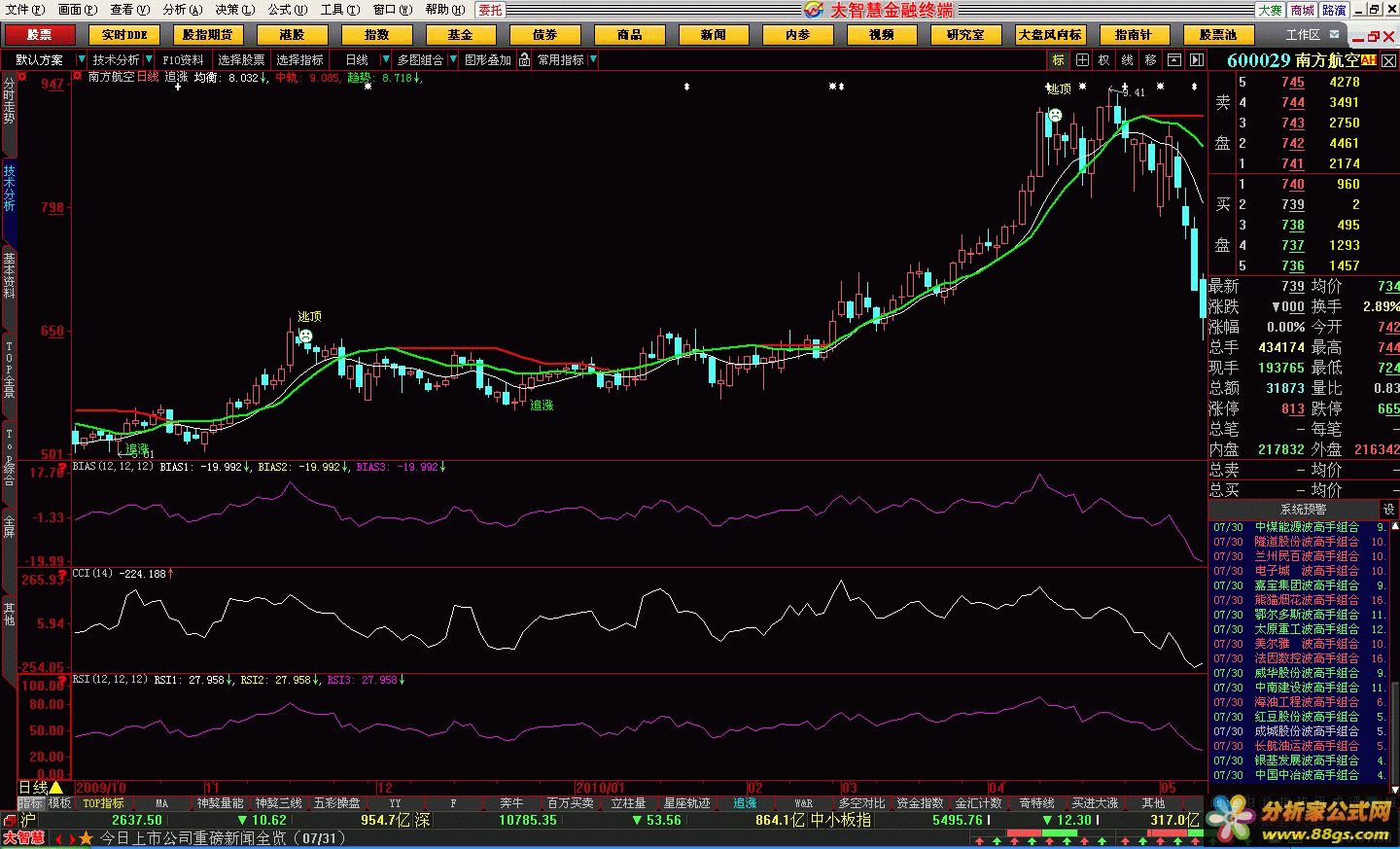Toggle the 标 indicator label button
This screenshot has height=849, width=1400.
coord(1059,59)
